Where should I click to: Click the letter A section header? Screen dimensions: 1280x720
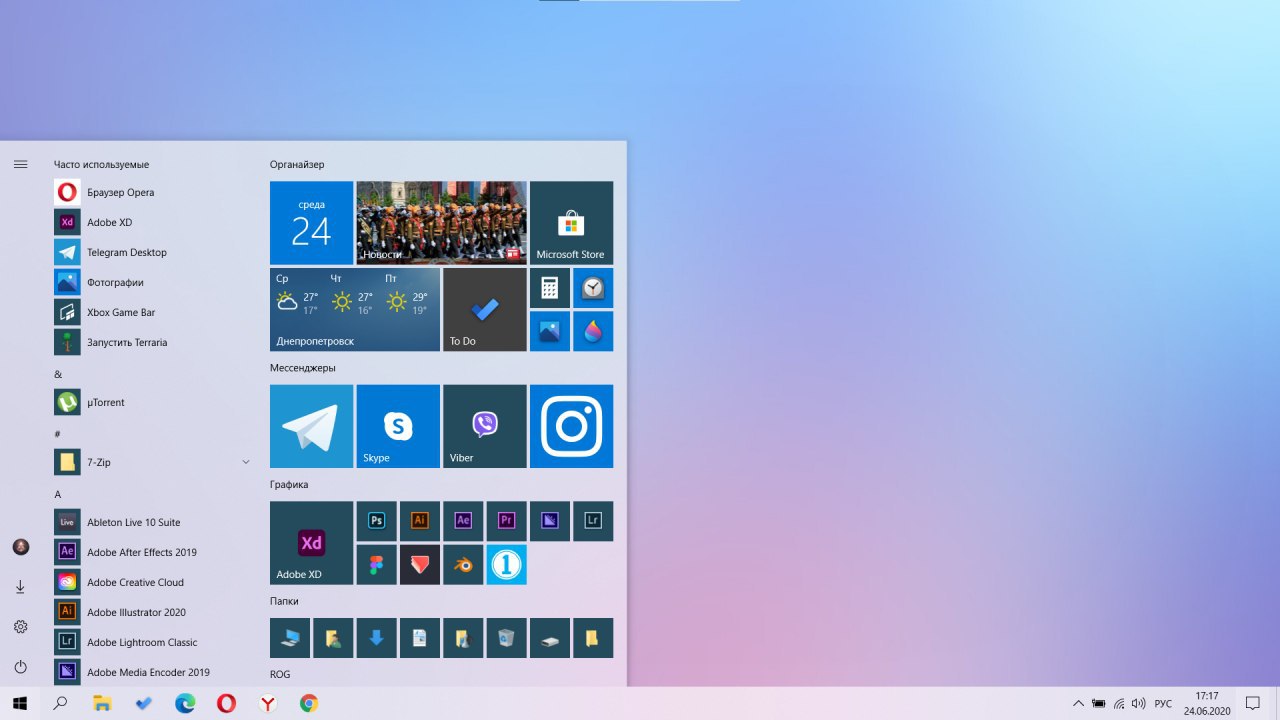click(58, 494)
